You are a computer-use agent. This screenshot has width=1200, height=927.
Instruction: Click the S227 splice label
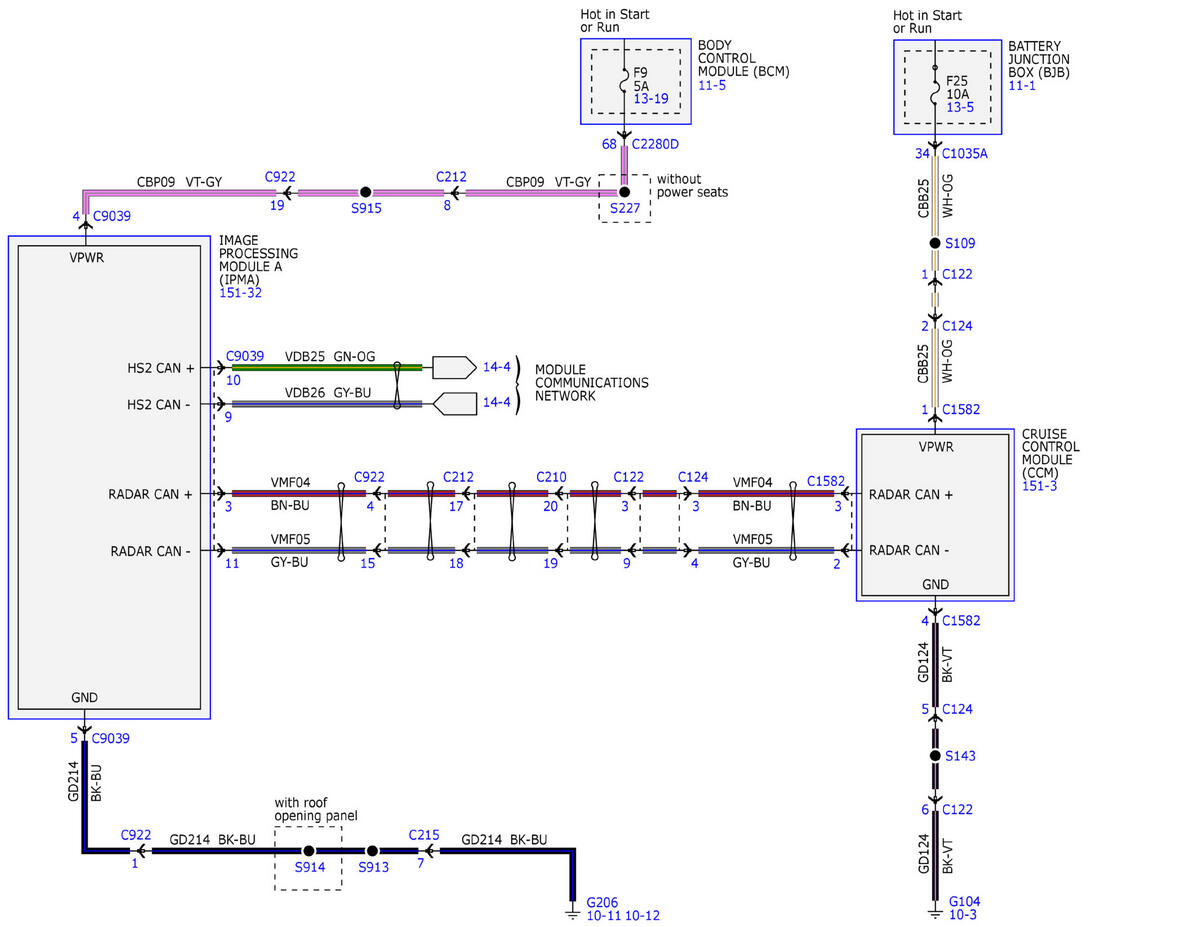pyautogui.click(x=625, y=210)
